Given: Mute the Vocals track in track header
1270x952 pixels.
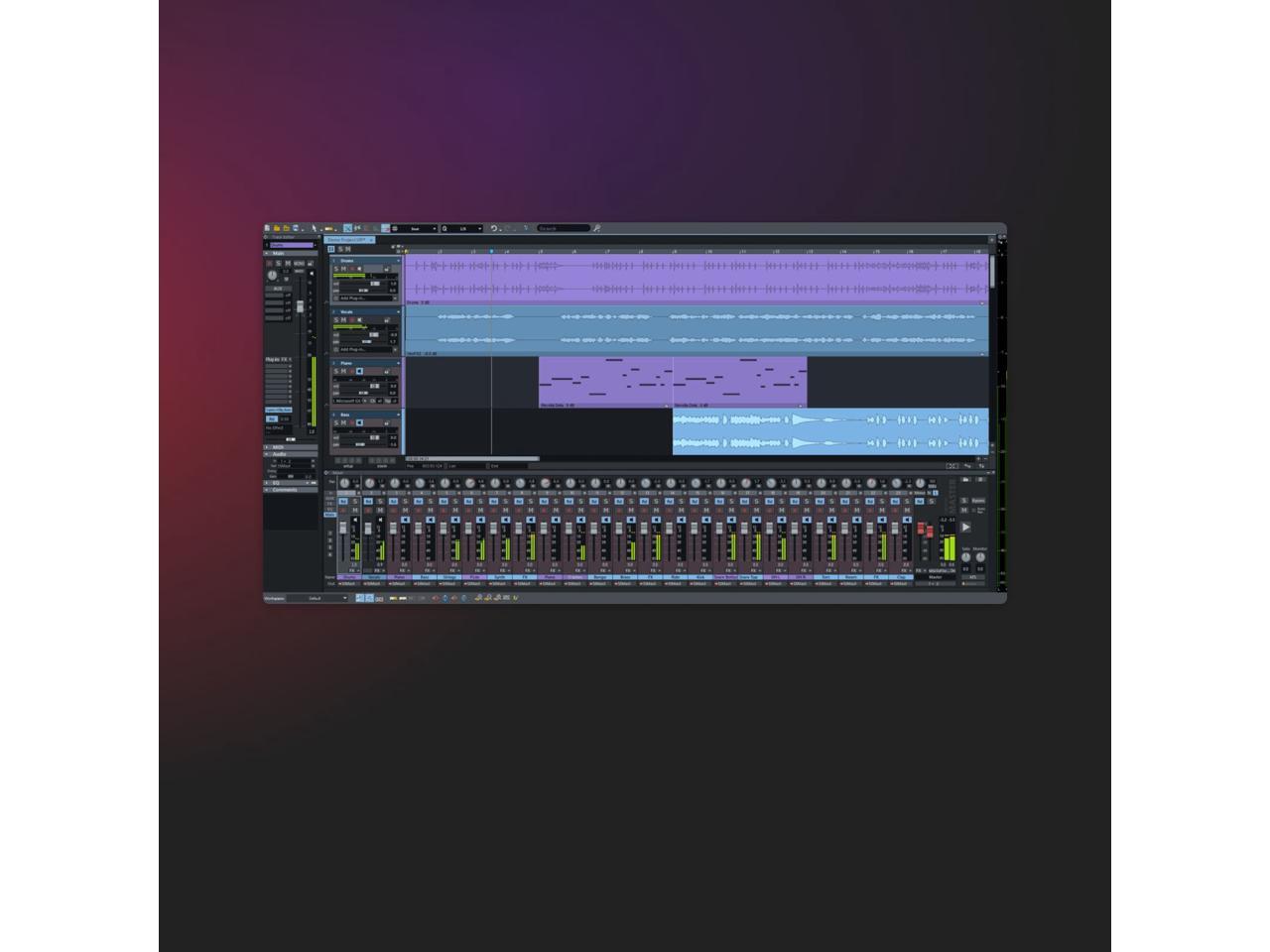Looking at the screenshot, I should (x=343, y=320).
